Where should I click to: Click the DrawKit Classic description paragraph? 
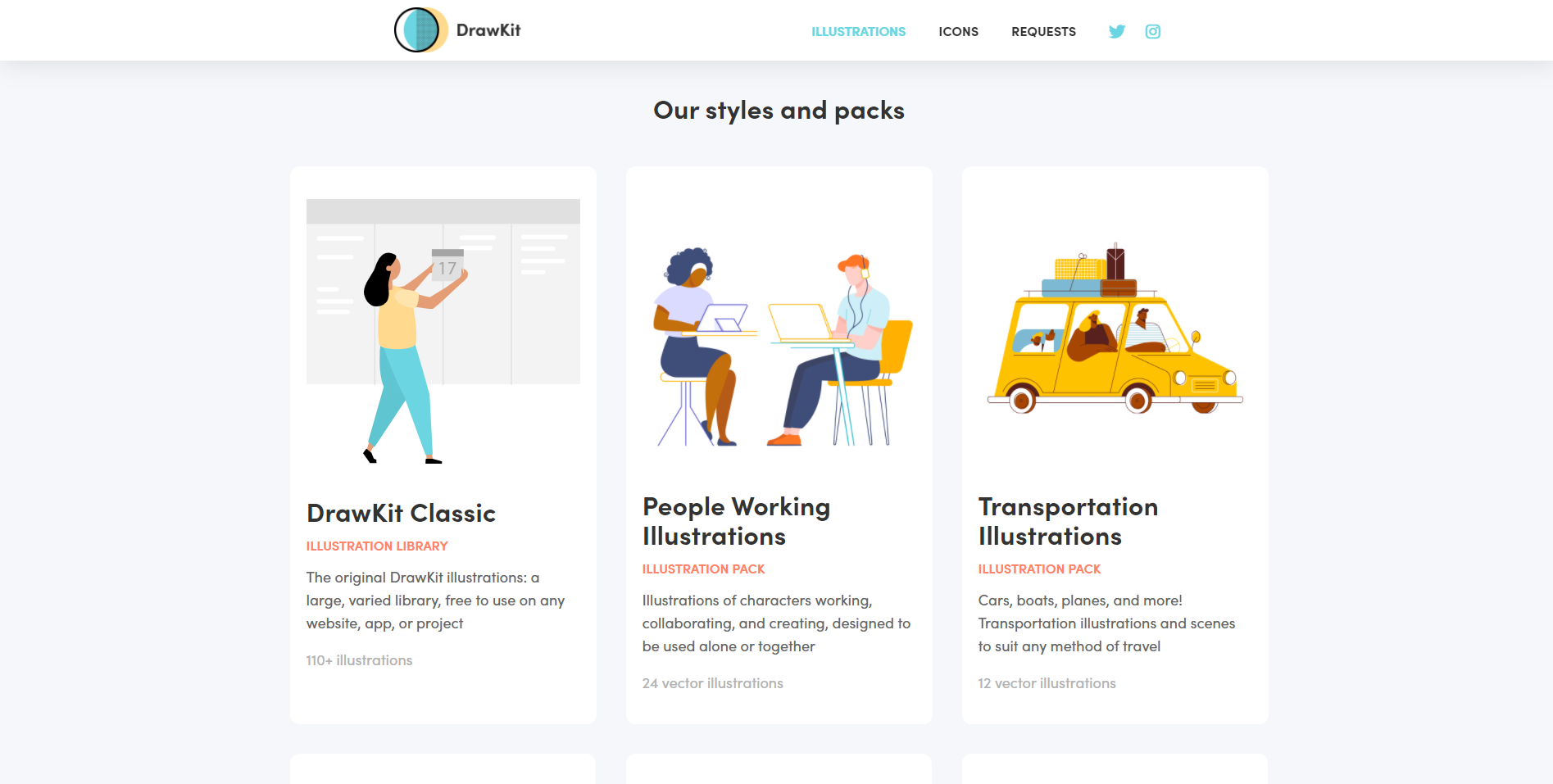(x=435, y=600)
